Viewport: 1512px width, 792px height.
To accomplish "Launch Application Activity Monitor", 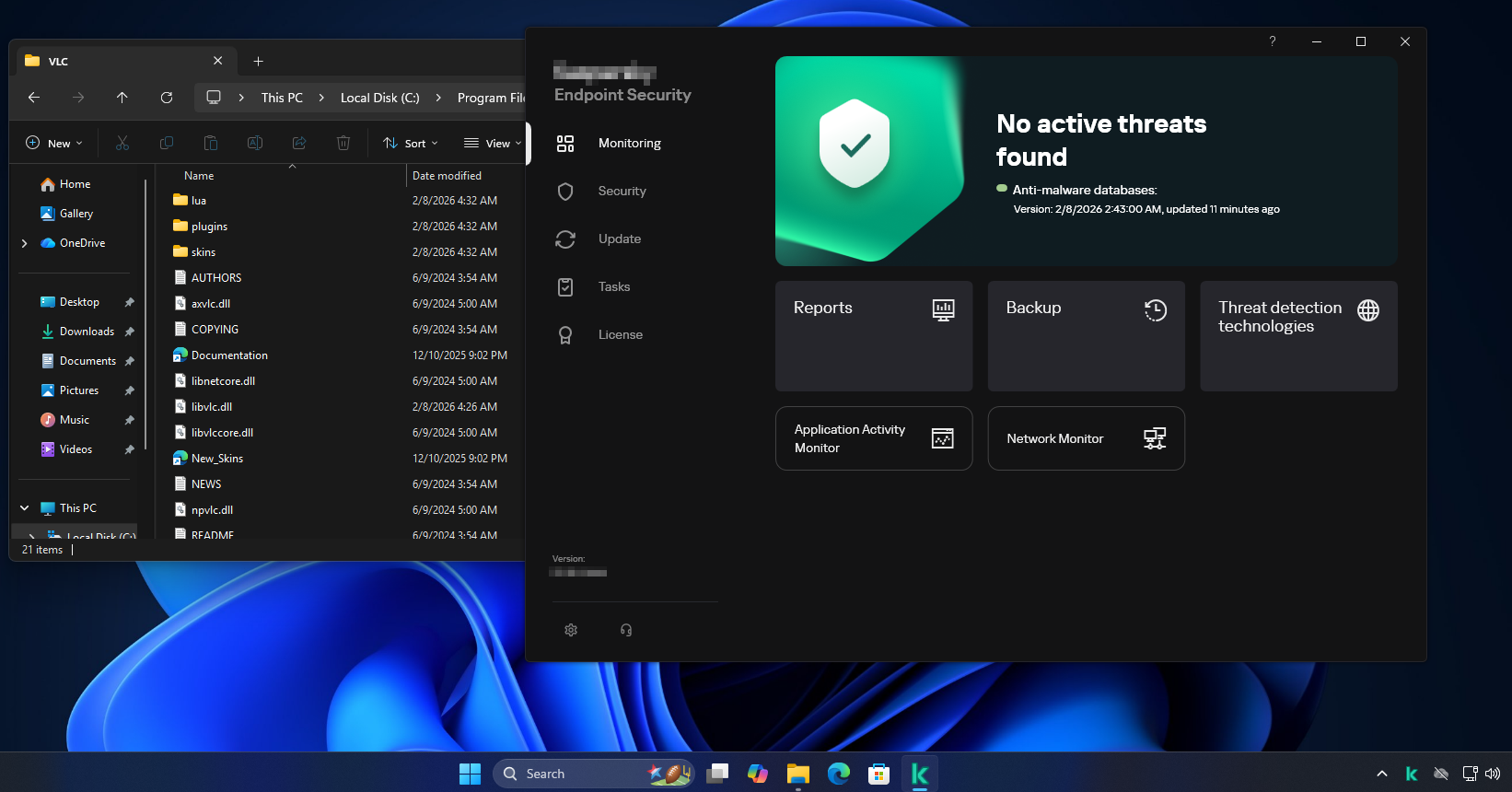I will pyautogui.click(x=874, y=438).
